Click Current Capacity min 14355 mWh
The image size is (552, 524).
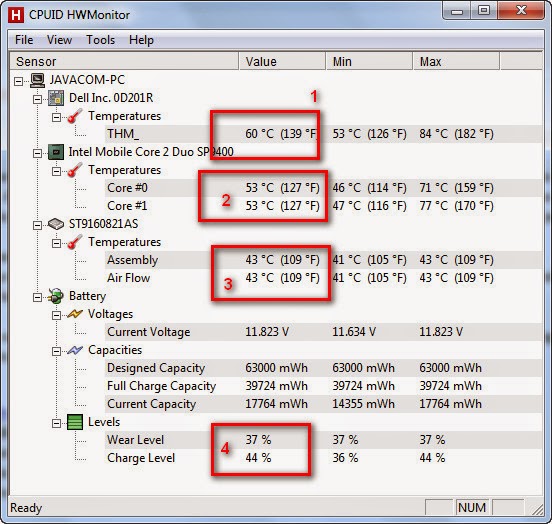click(x=363, y=404)
